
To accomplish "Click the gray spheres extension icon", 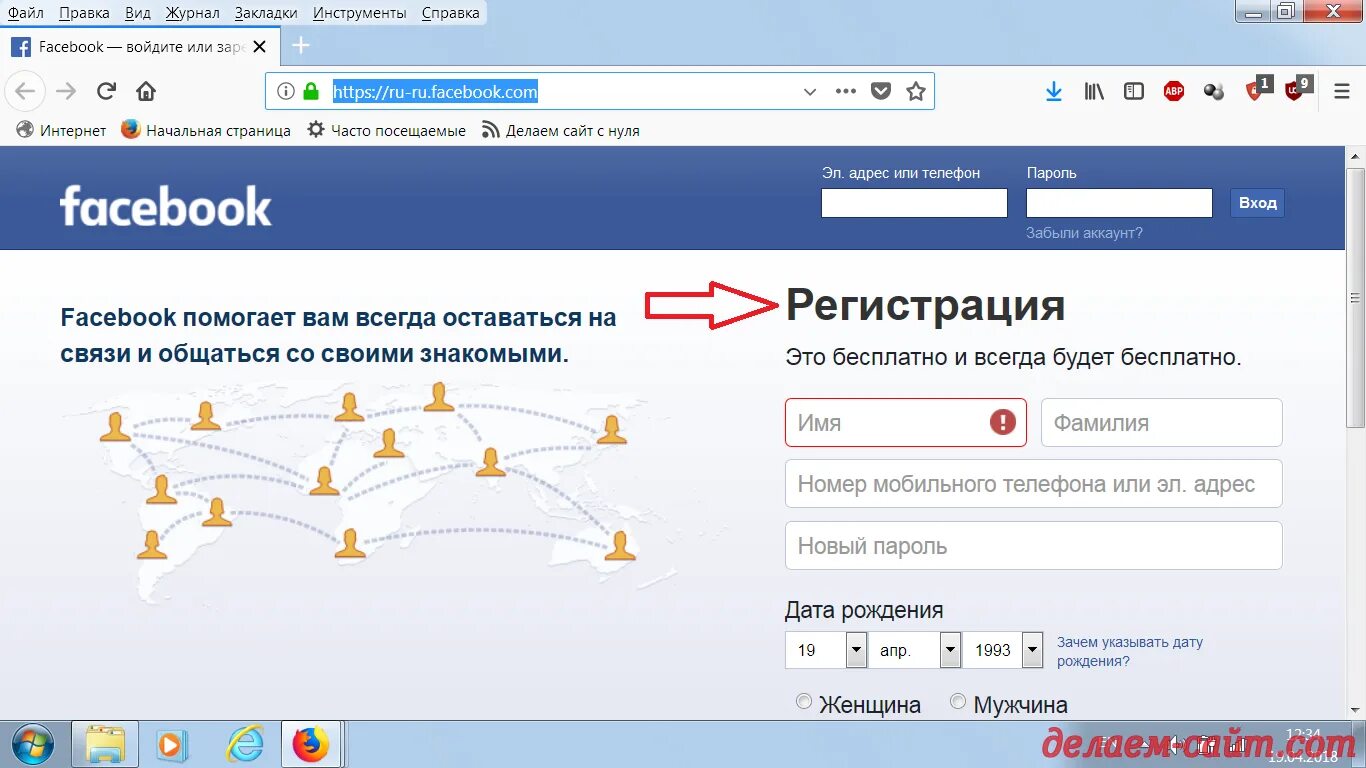I will (x=1214, y=91).
